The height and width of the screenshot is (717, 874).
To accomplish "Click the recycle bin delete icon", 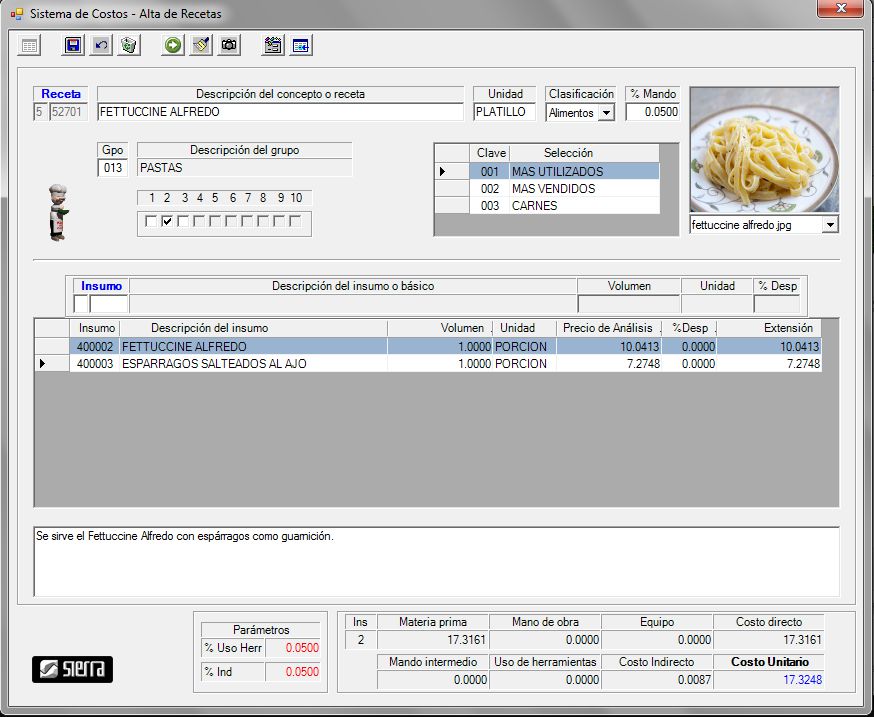I will click(x=128, y=45).
